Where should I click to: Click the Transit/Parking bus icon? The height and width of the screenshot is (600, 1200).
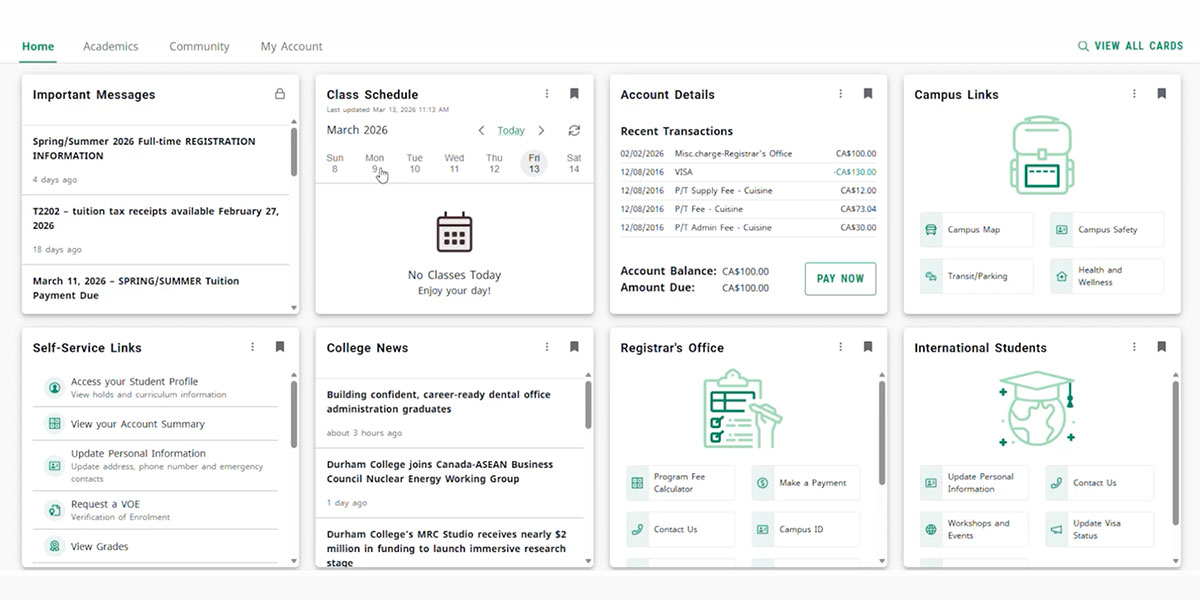(931, 276)
